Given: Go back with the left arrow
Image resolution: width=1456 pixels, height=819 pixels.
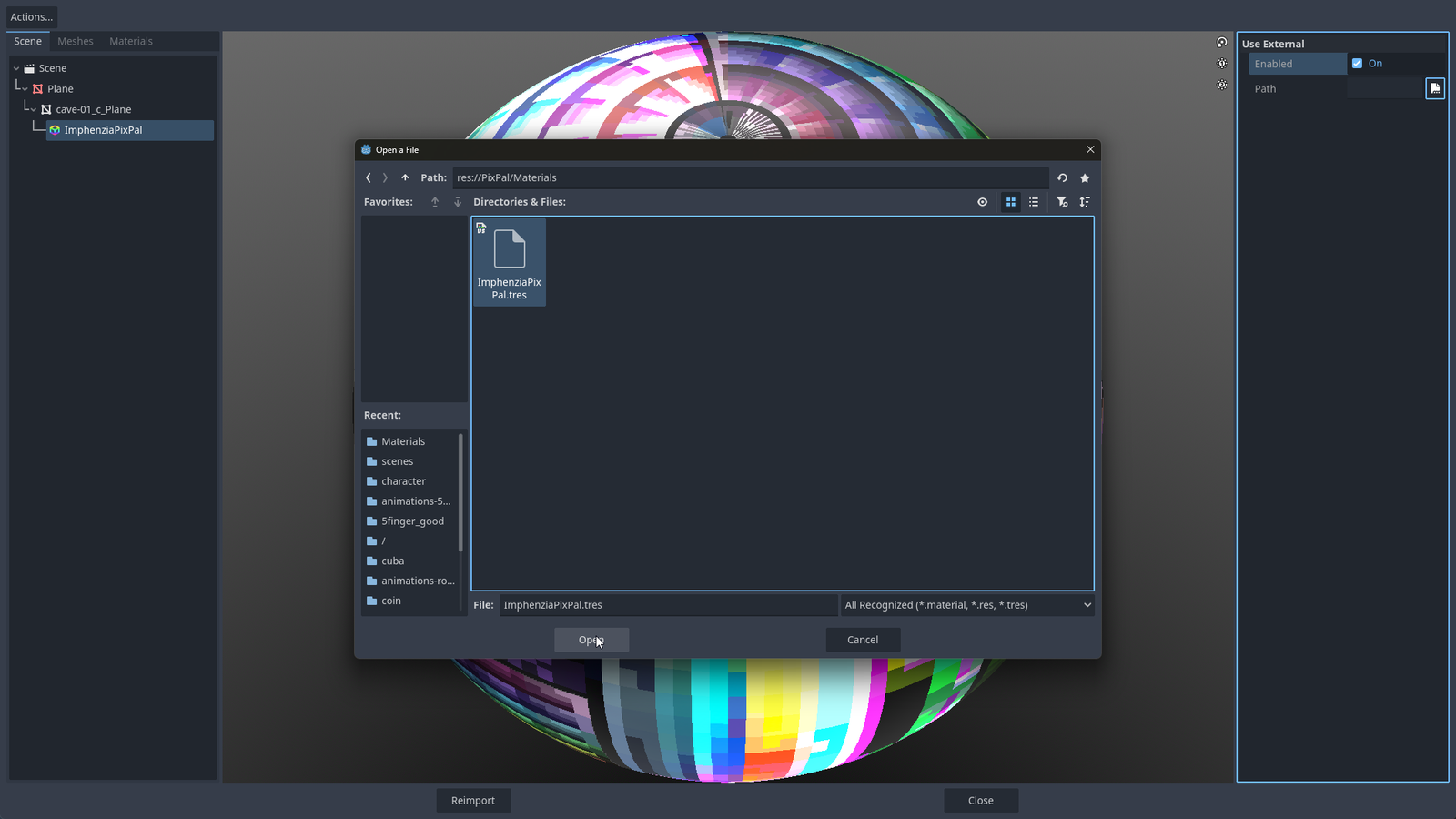Looking at the screenshot, I should click(x=369, y=178).
